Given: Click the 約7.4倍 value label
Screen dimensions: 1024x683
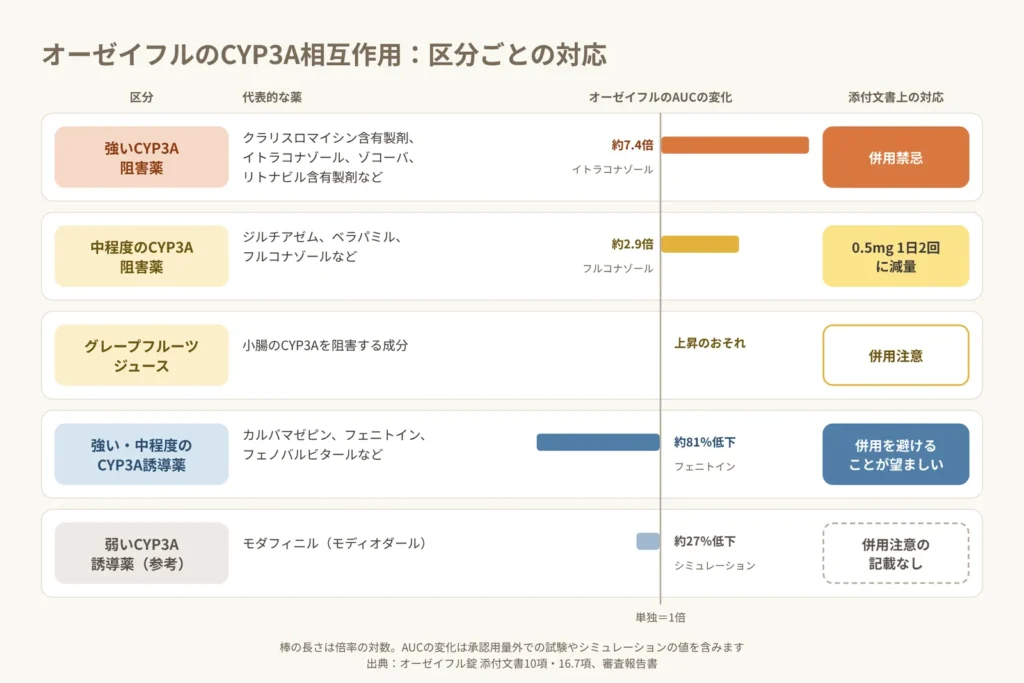Looking at the screenshot, I should (632, 145).
